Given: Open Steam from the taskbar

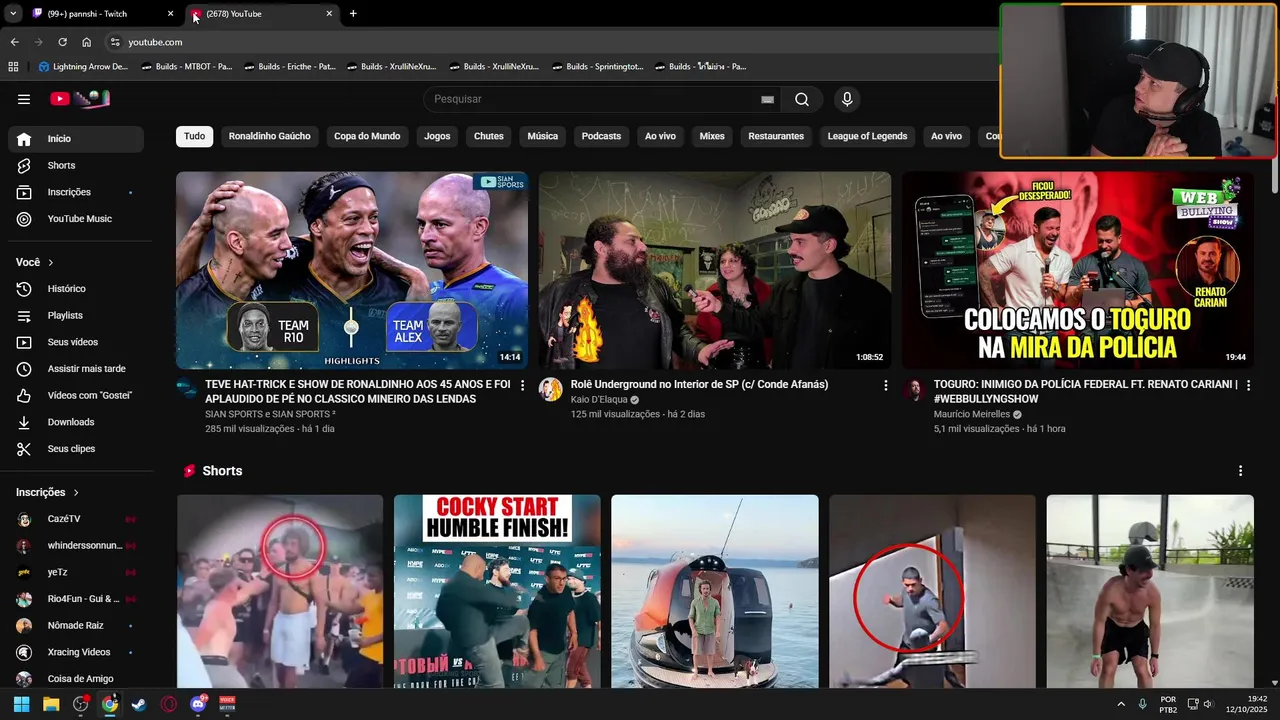Looking at the screenshot, I should (138, 704).
